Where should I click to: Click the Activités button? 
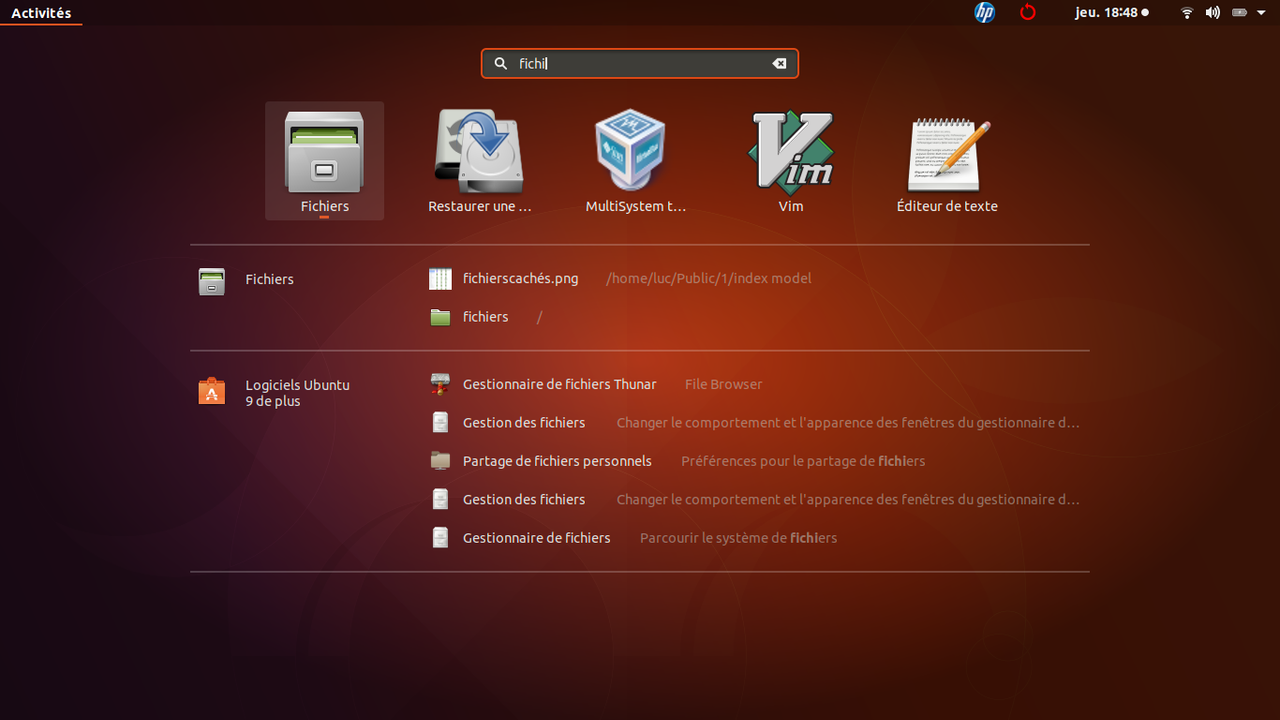pyautogui.click(x=41, y=13)
